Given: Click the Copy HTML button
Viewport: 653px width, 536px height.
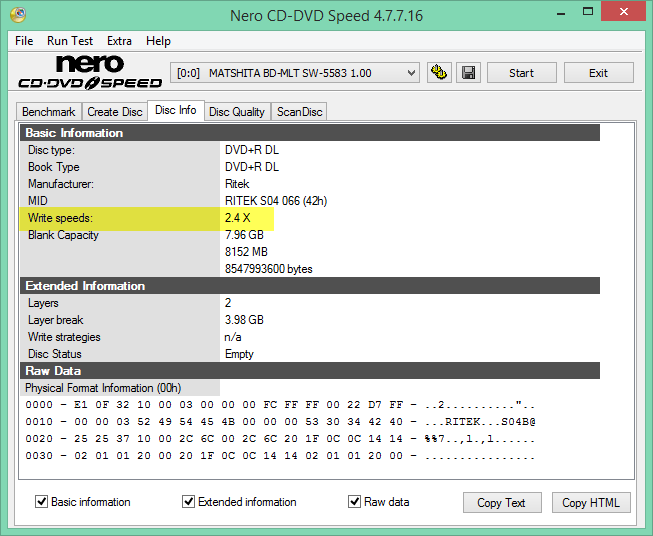Looking at the screenshot, I should click(x=591, y=503).
